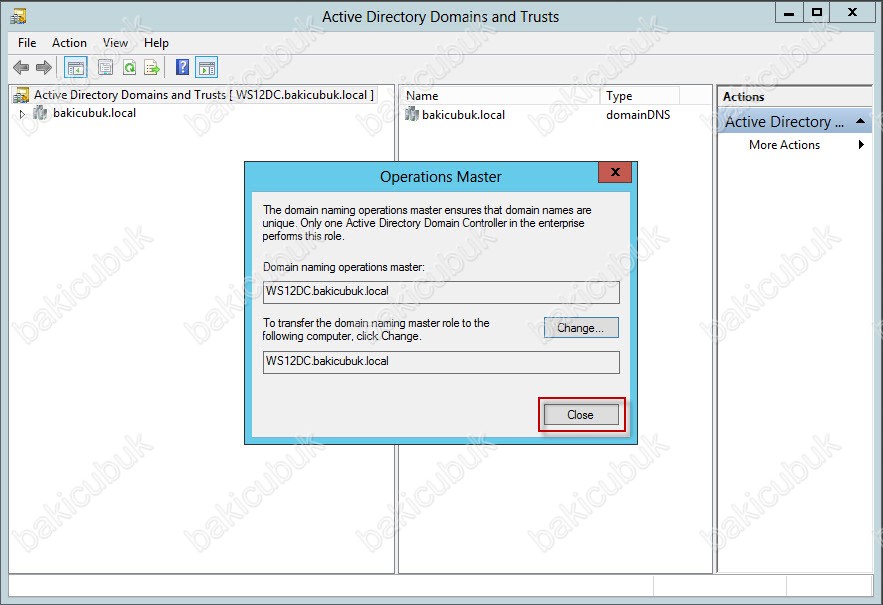Image resolution: width=883 pixels, height=605 pixels.
Task: Click the Domain naming operations master field
Action: click(441, 292)
